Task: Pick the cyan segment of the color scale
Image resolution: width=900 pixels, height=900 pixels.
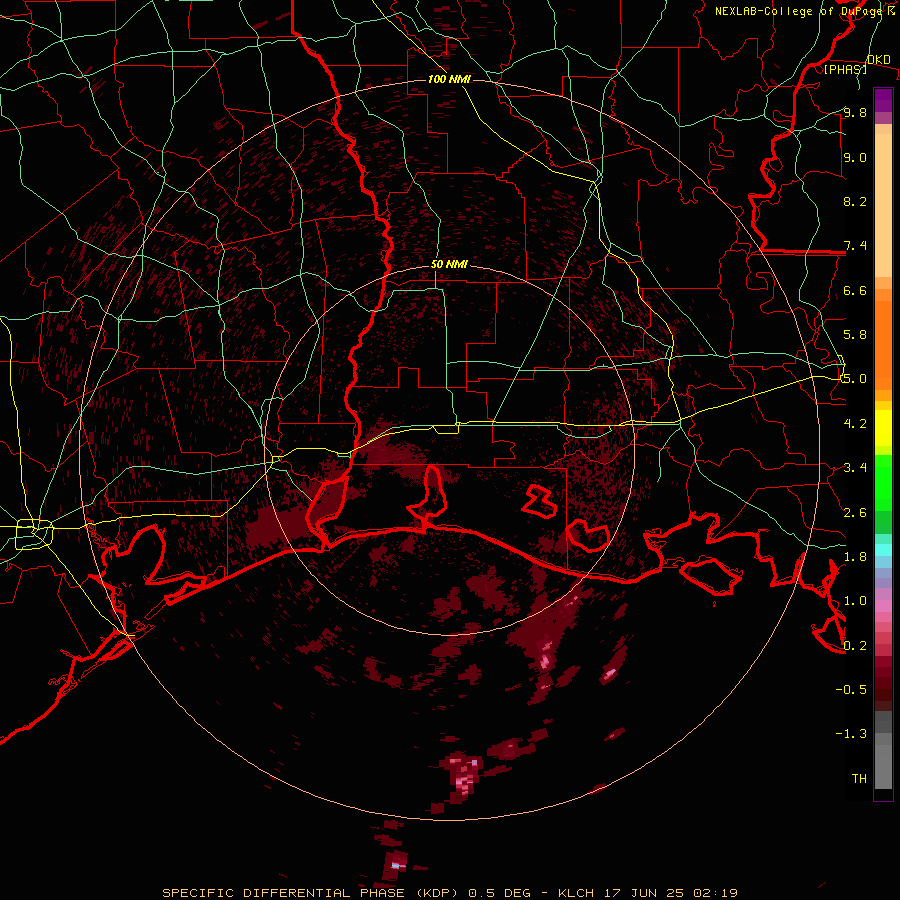Action: click(883, 550)
